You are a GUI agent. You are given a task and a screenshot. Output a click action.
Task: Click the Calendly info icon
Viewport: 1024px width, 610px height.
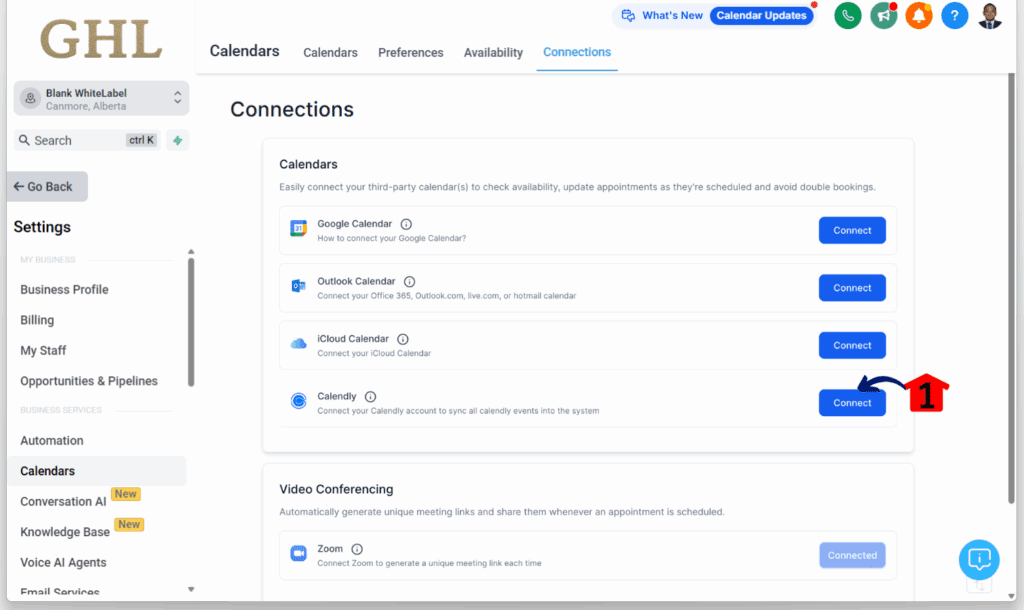click(370, 396)
